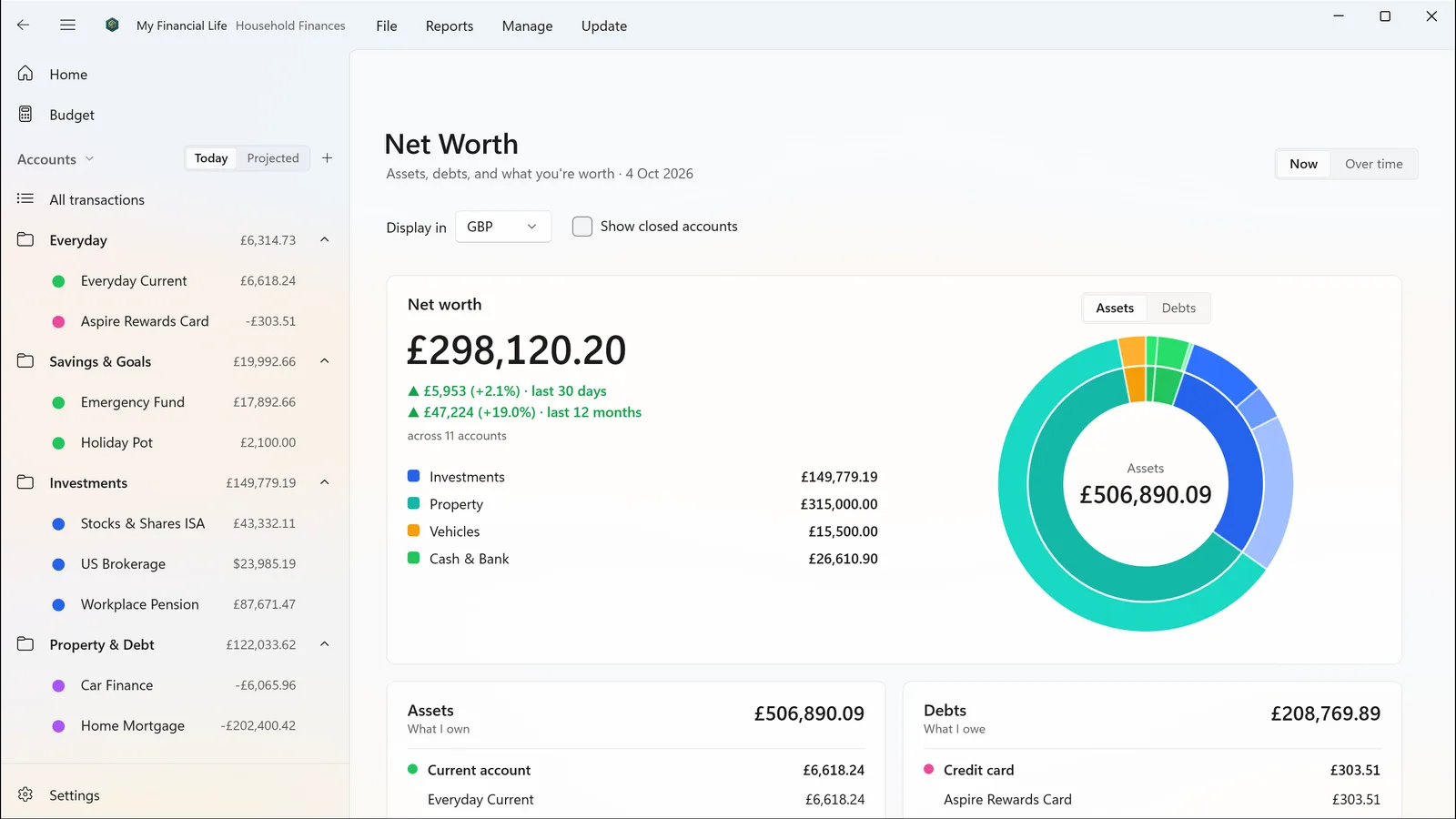Click the Everyday folder icon
1456x819 pixels.
point(25,240)
